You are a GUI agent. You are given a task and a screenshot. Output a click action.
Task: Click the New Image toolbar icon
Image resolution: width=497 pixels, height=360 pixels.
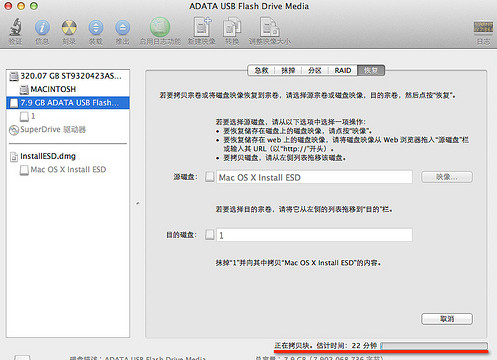202,27
